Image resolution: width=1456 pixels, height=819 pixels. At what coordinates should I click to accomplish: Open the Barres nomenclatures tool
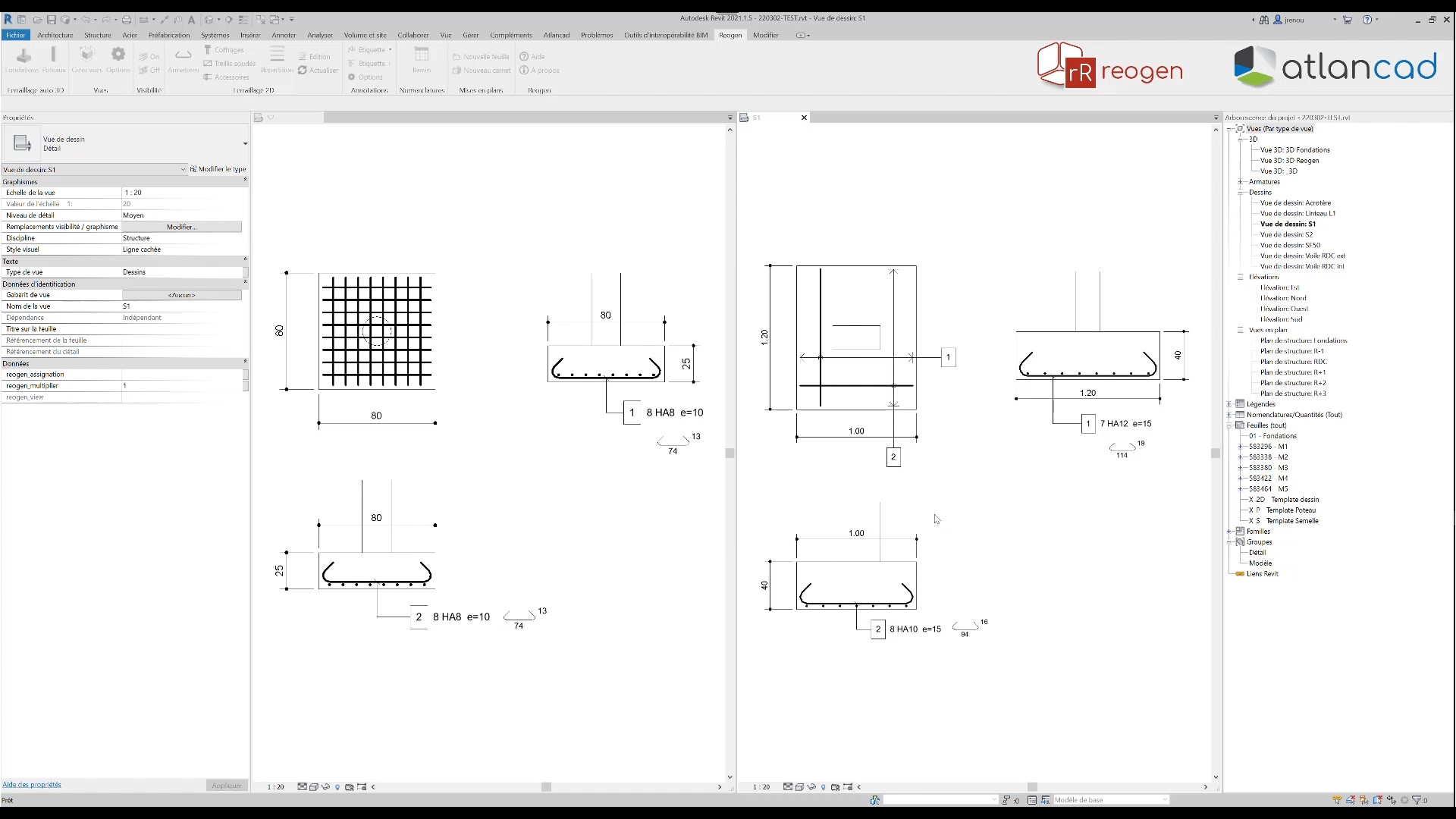coord(422,58)
